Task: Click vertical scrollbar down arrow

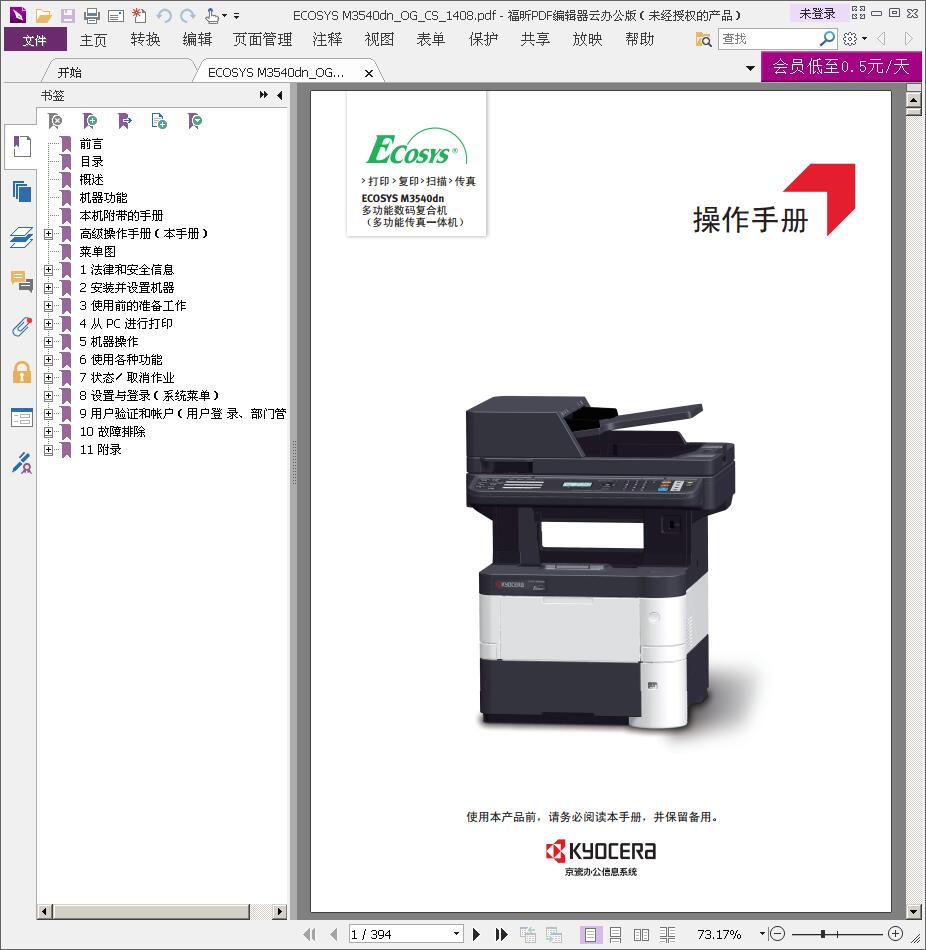Action: coord(914,911)
